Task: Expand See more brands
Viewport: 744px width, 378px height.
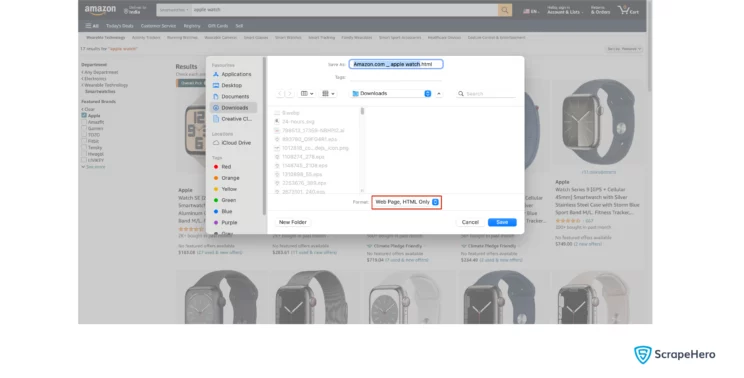Action: [x=93, y=167]
